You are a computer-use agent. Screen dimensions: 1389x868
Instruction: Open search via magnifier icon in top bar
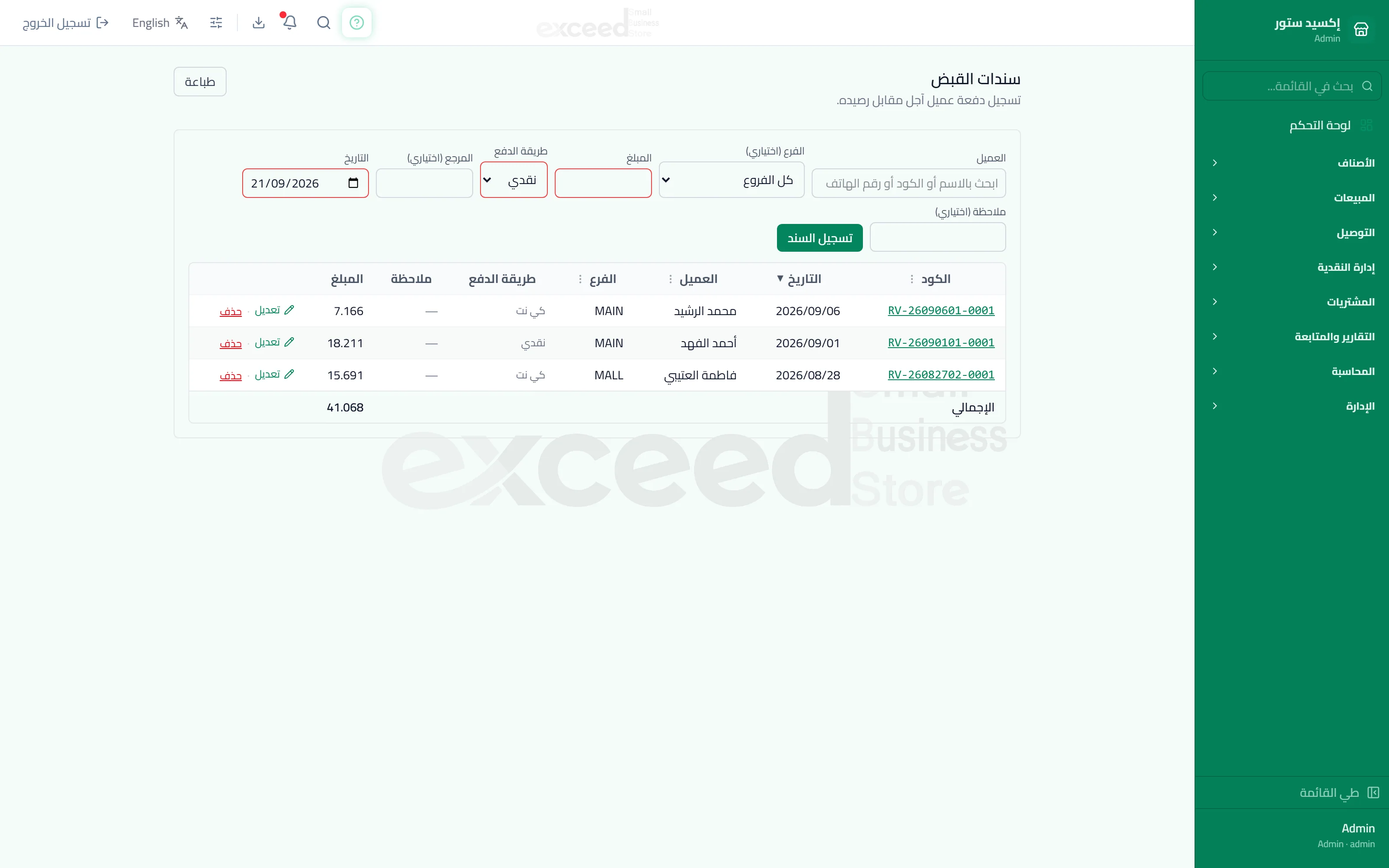324,23
